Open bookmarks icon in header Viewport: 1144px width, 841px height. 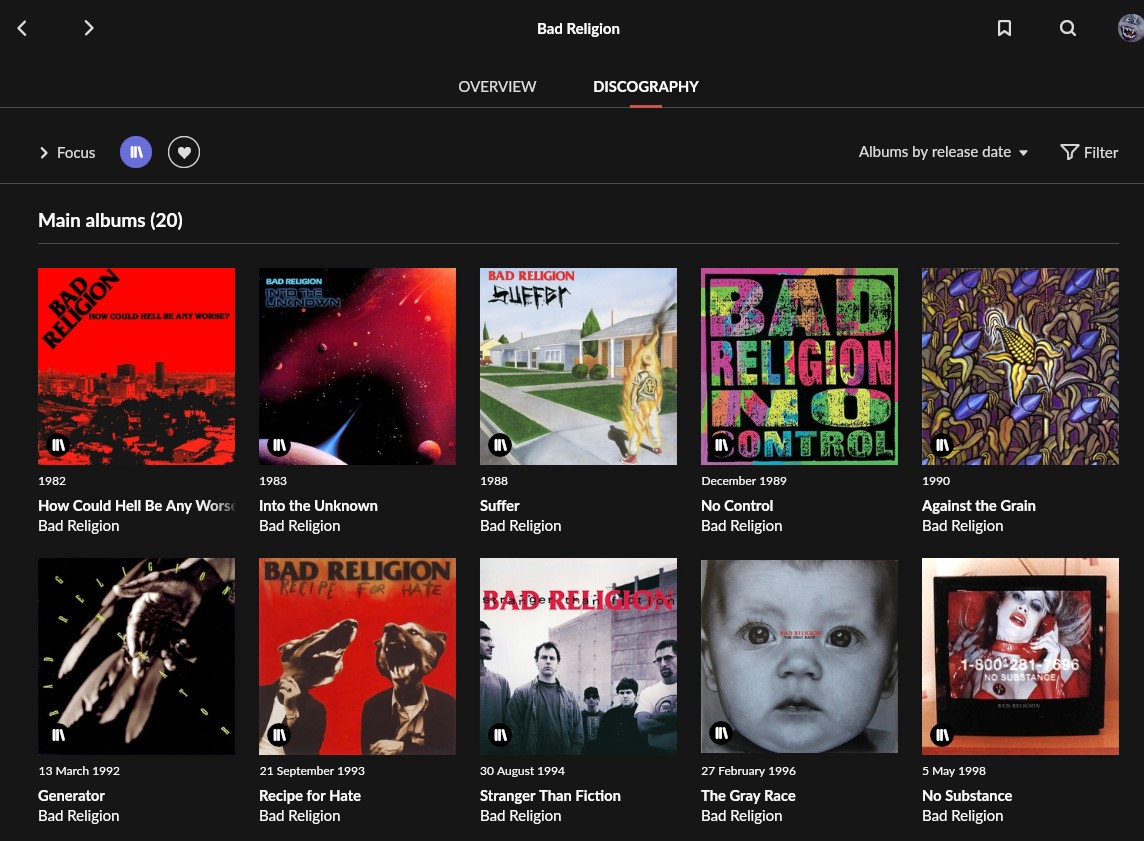point(1004,28)
